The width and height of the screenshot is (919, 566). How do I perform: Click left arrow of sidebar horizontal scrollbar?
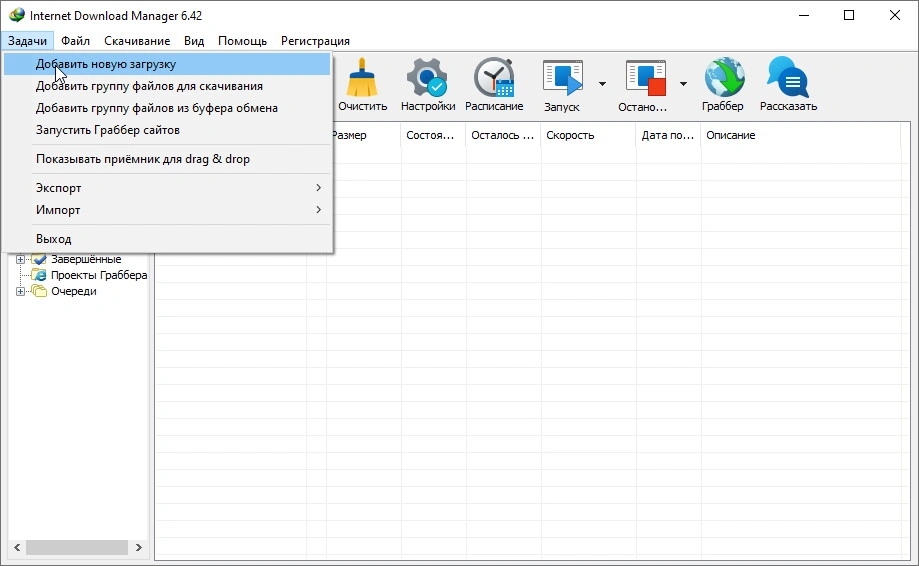click(17, 547)
